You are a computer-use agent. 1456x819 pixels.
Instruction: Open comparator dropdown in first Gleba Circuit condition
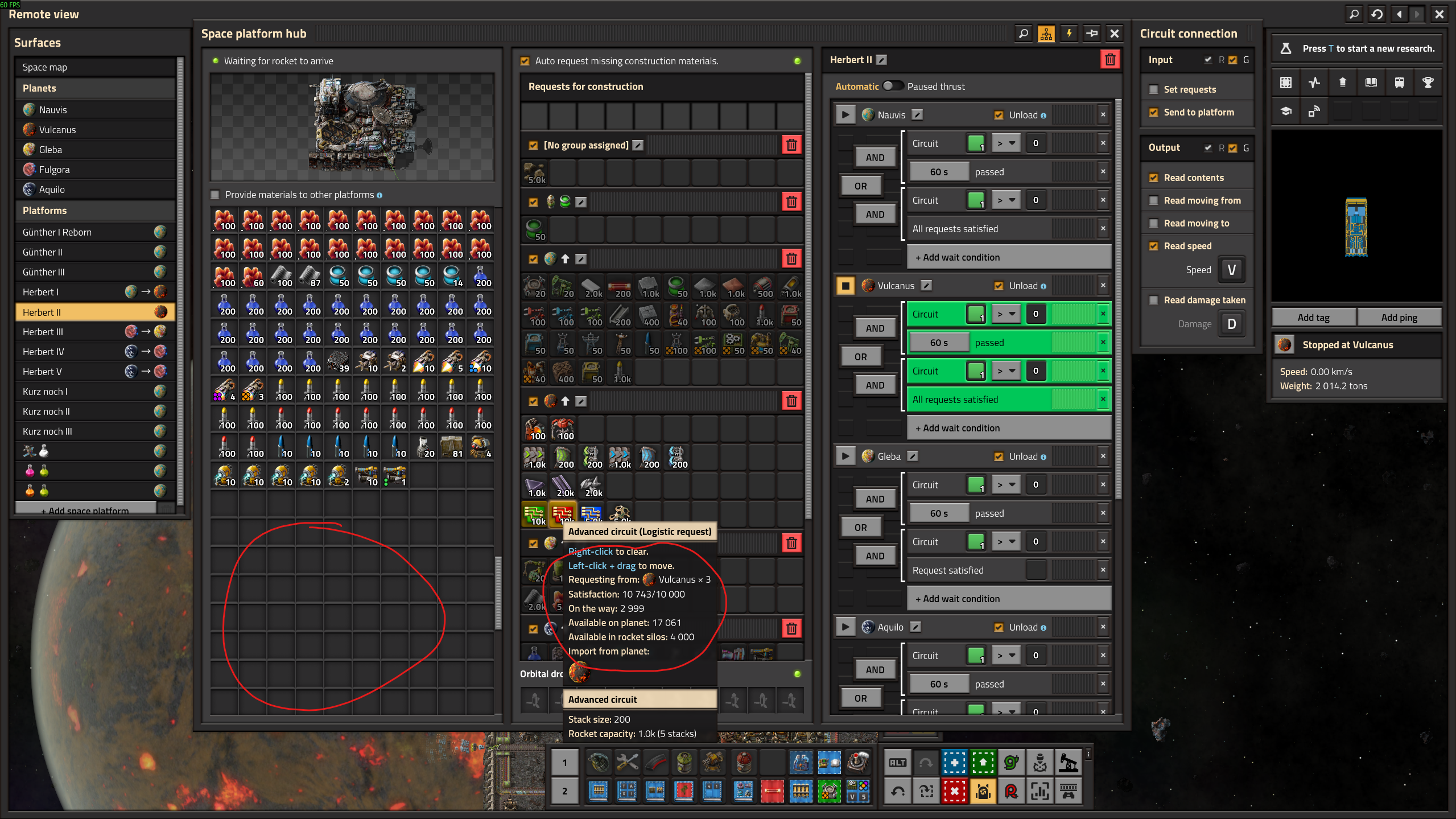(1006, 485)
